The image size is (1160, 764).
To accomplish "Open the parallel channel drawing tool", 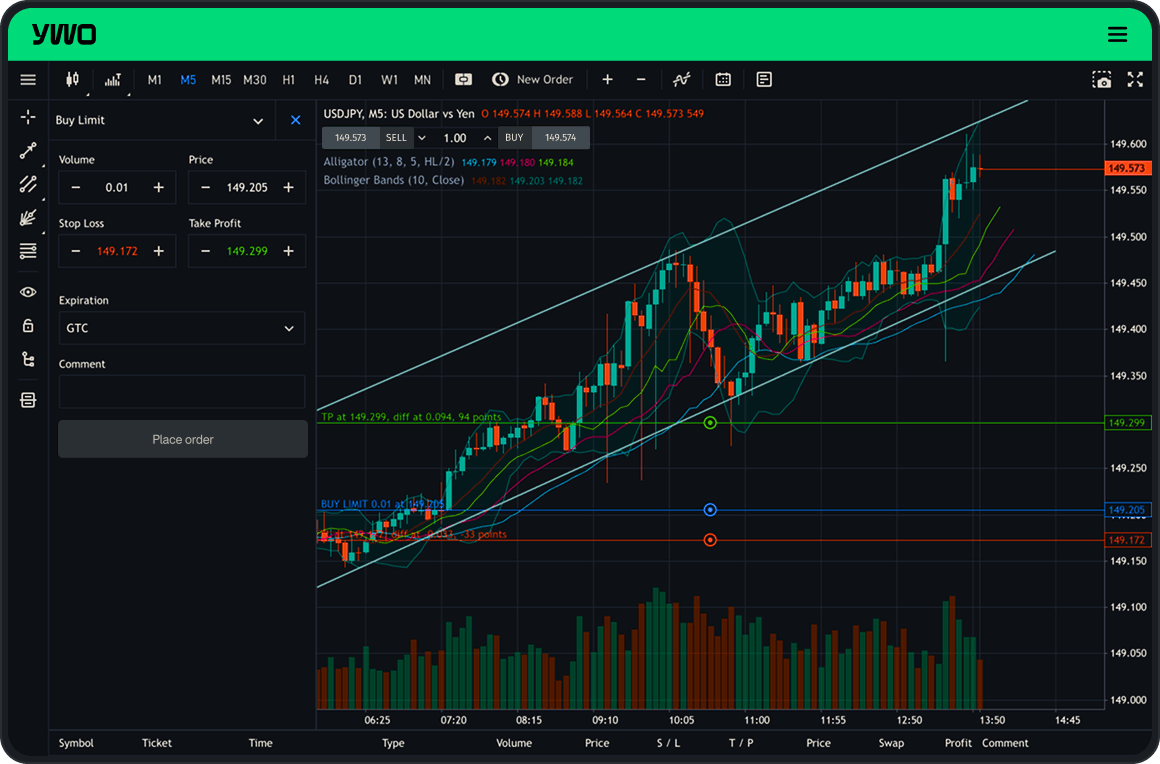I will (28, 184).
